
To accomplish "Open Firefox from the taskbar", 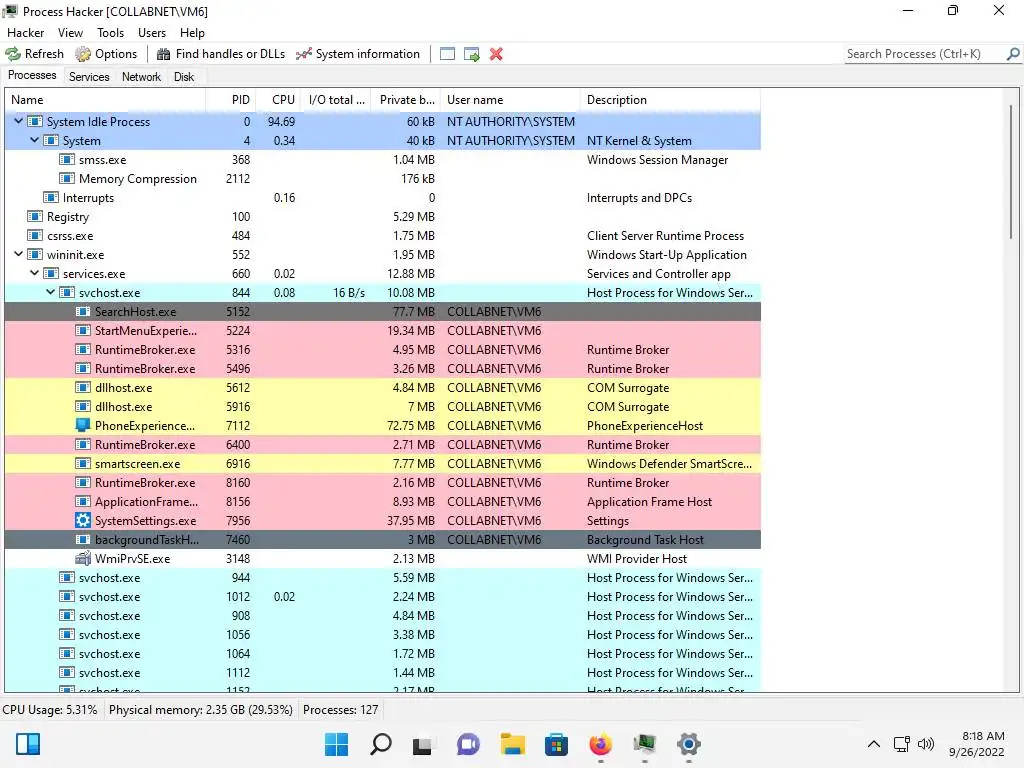I will (600, 744).
